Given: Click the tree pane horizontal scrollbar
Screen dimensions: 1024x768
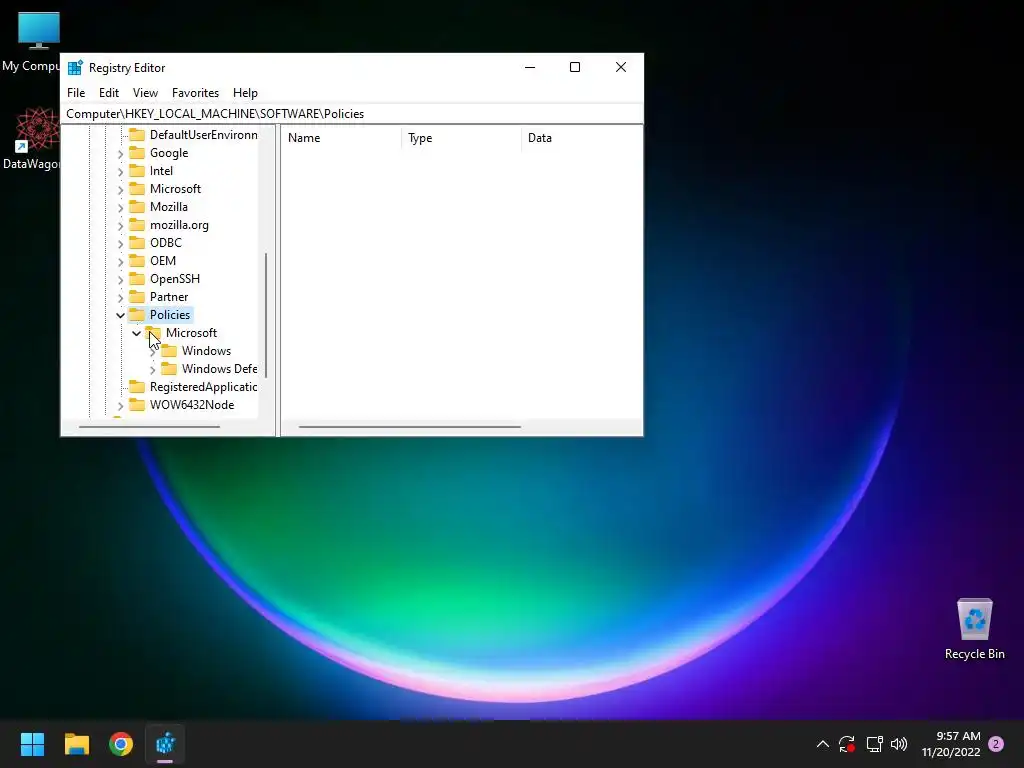Looking at the screenshot, I should coord(149,427).
